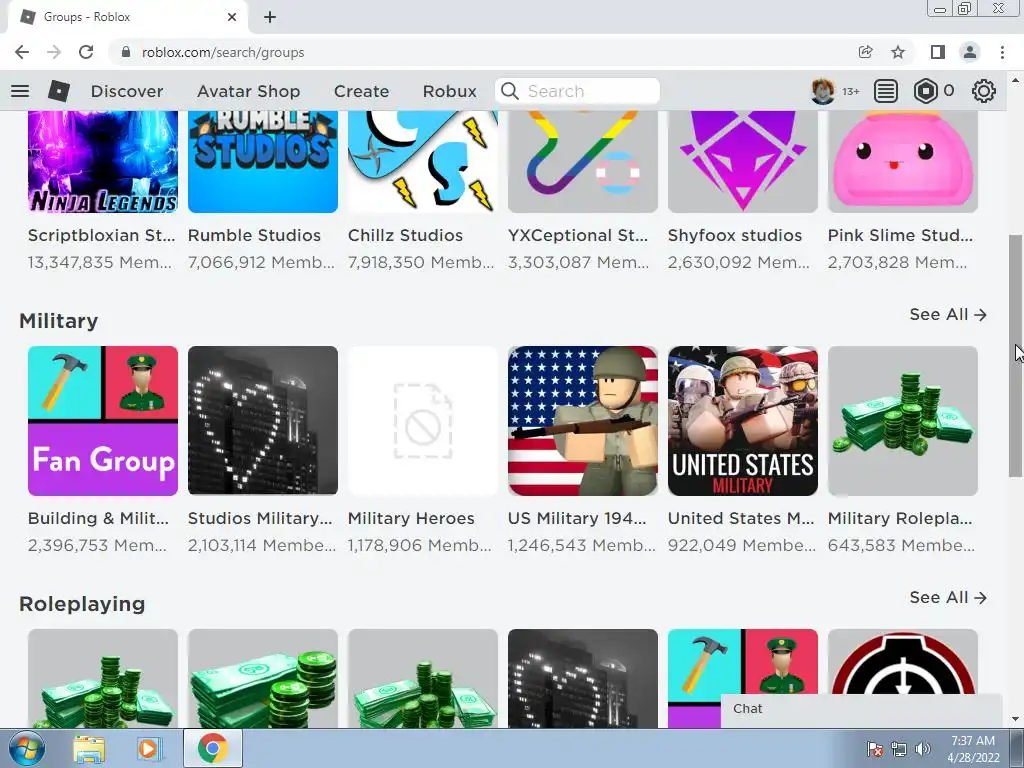Open the purple fox Shyfoox thumbnail
Image resolution: width=1024 pixels, height=768 pixels.
pyautogui.click(x=743, y=161)
